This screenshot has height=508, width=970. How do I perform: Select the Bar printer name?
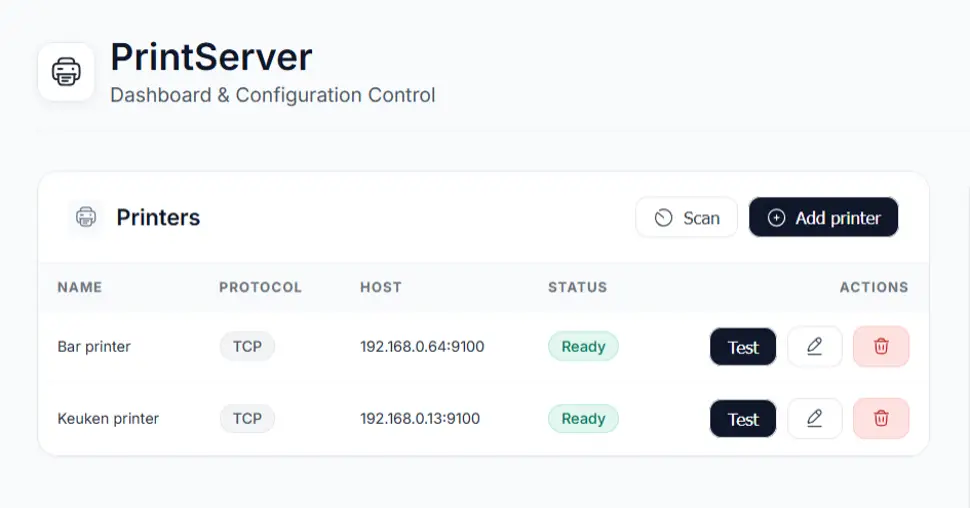coord(94,347)
